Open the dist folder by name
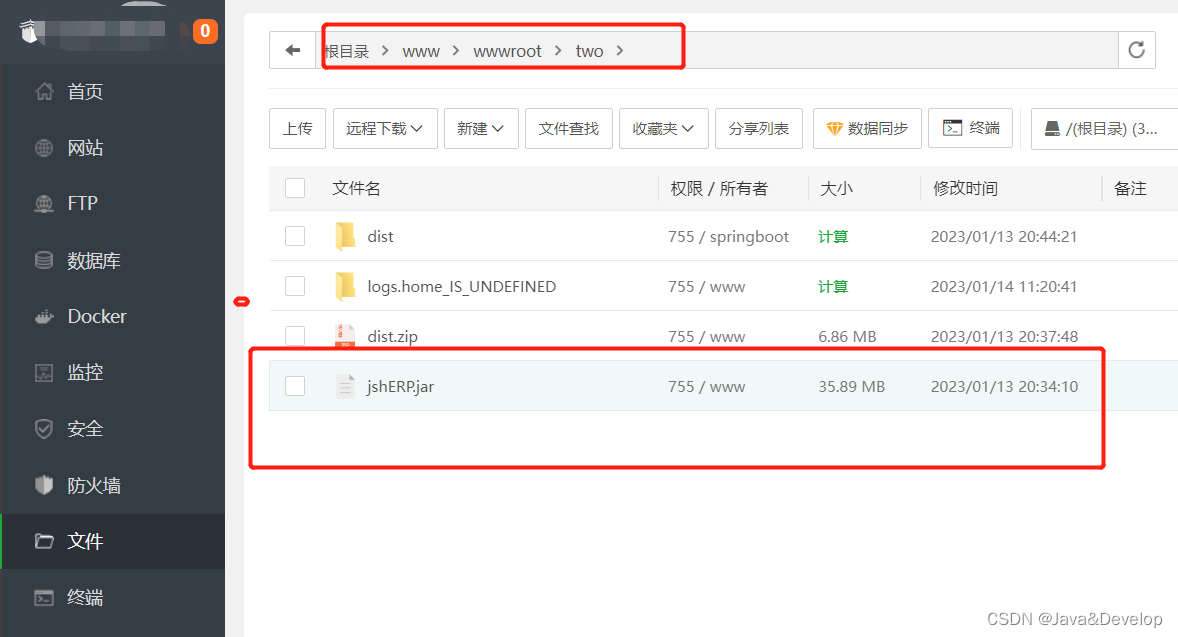Image resolution: width=1178 pixels, height=637 pixels. 380,237
